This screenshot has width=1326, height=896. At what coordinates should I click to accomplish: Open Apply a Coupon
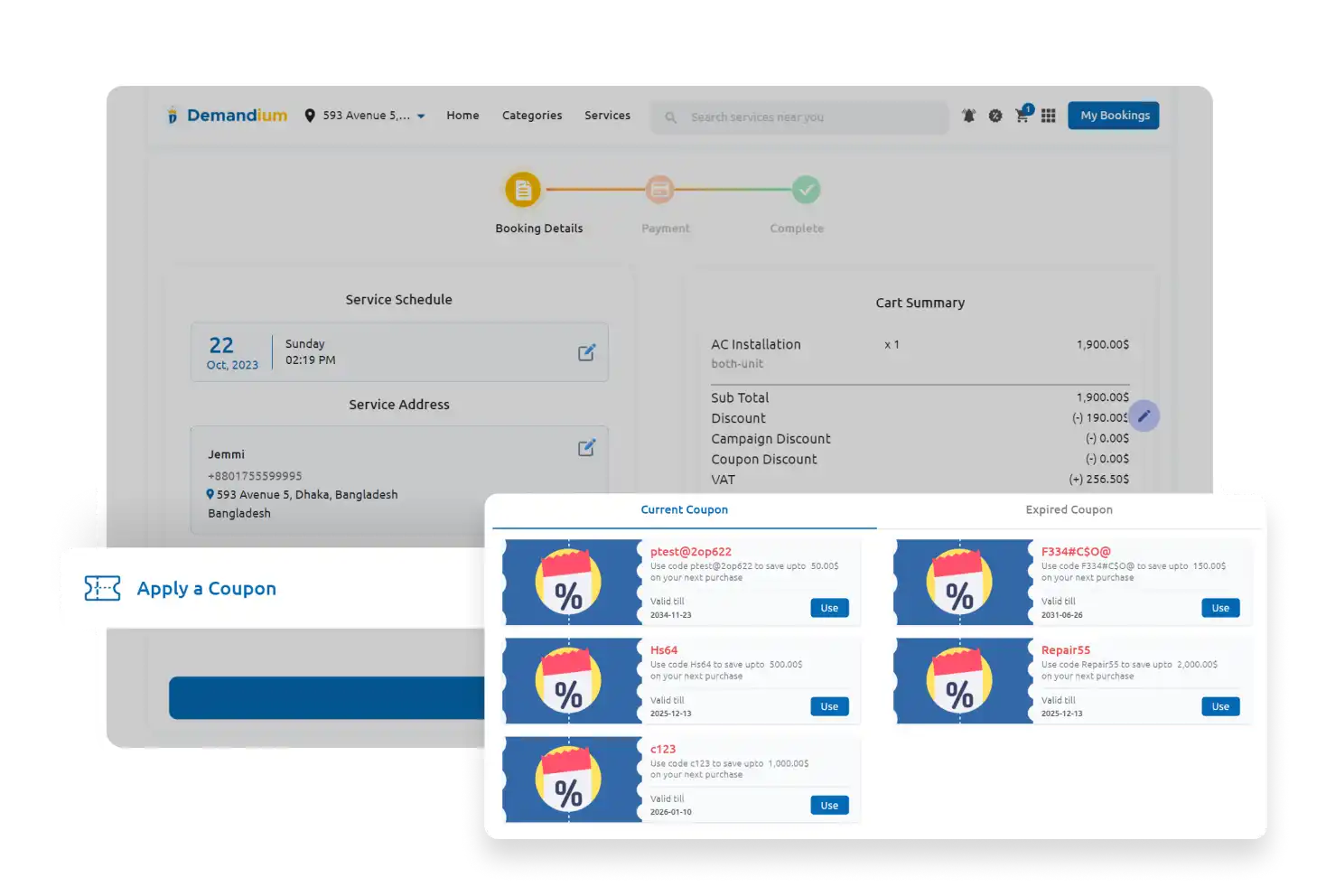click(206, 589)
